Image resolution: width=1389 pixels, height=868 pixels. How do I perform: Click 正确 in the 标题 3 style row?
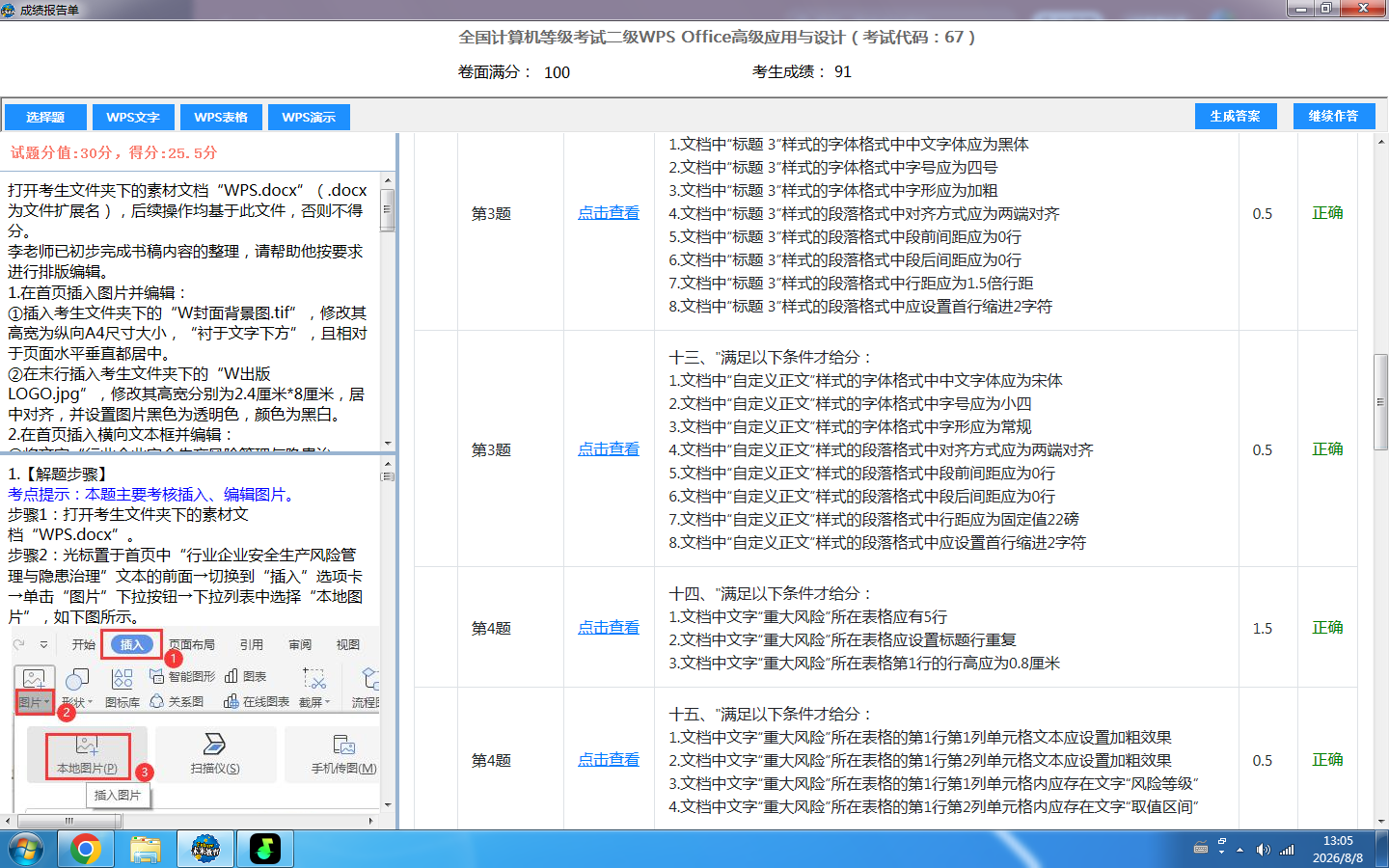click(x=1327, y=213)
